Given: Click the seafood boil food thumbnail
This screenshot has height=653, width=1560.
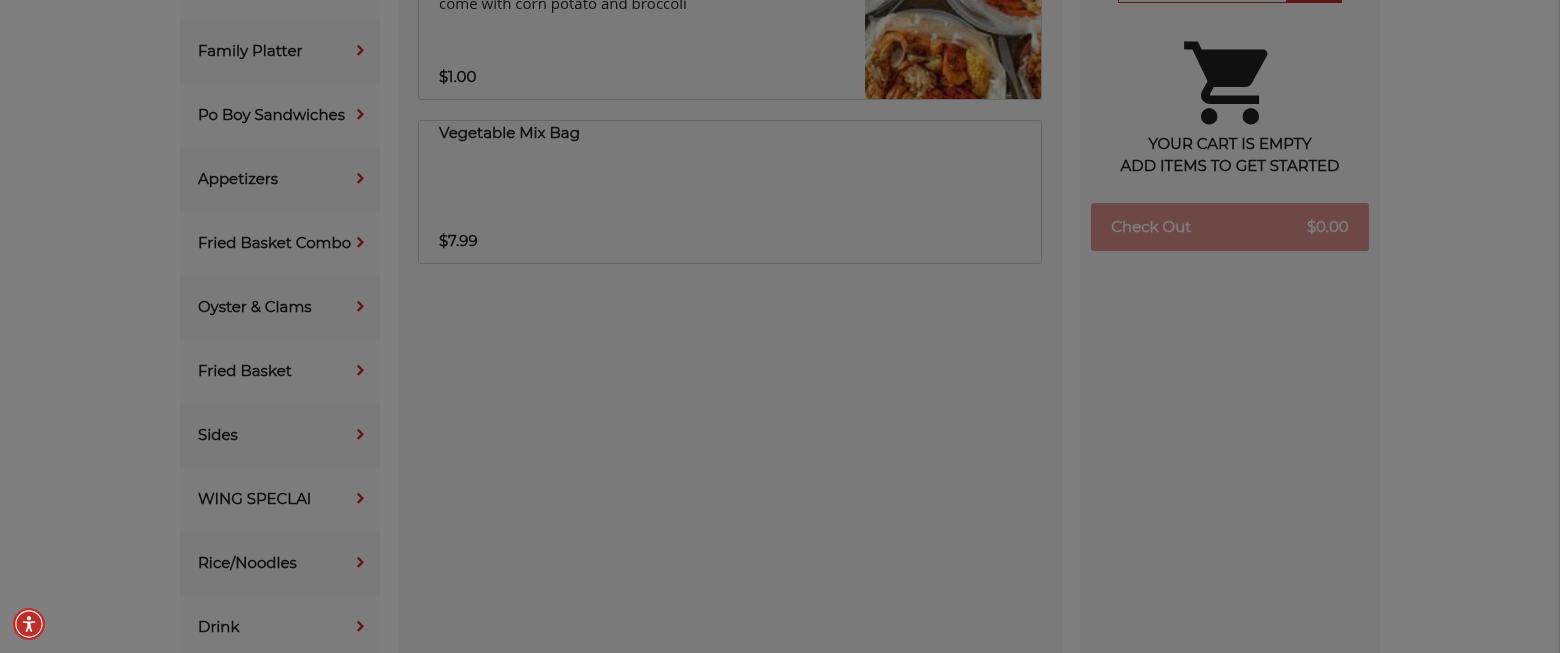Looking at the screenshot, I should 953,49.
